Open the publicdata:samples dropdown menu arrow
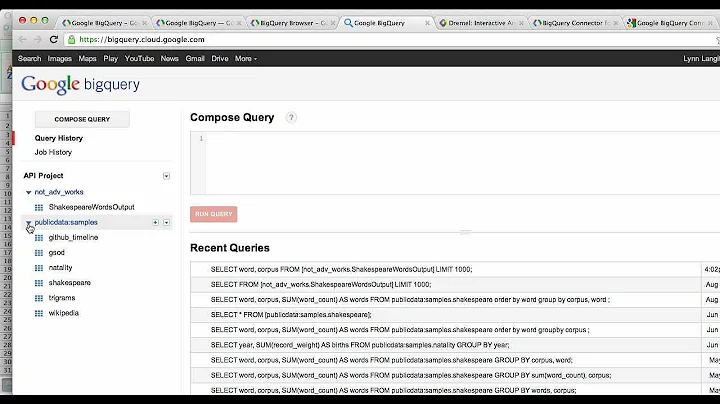Image resolution: width=720 pixels, height=404 pixels. point(166,222)
